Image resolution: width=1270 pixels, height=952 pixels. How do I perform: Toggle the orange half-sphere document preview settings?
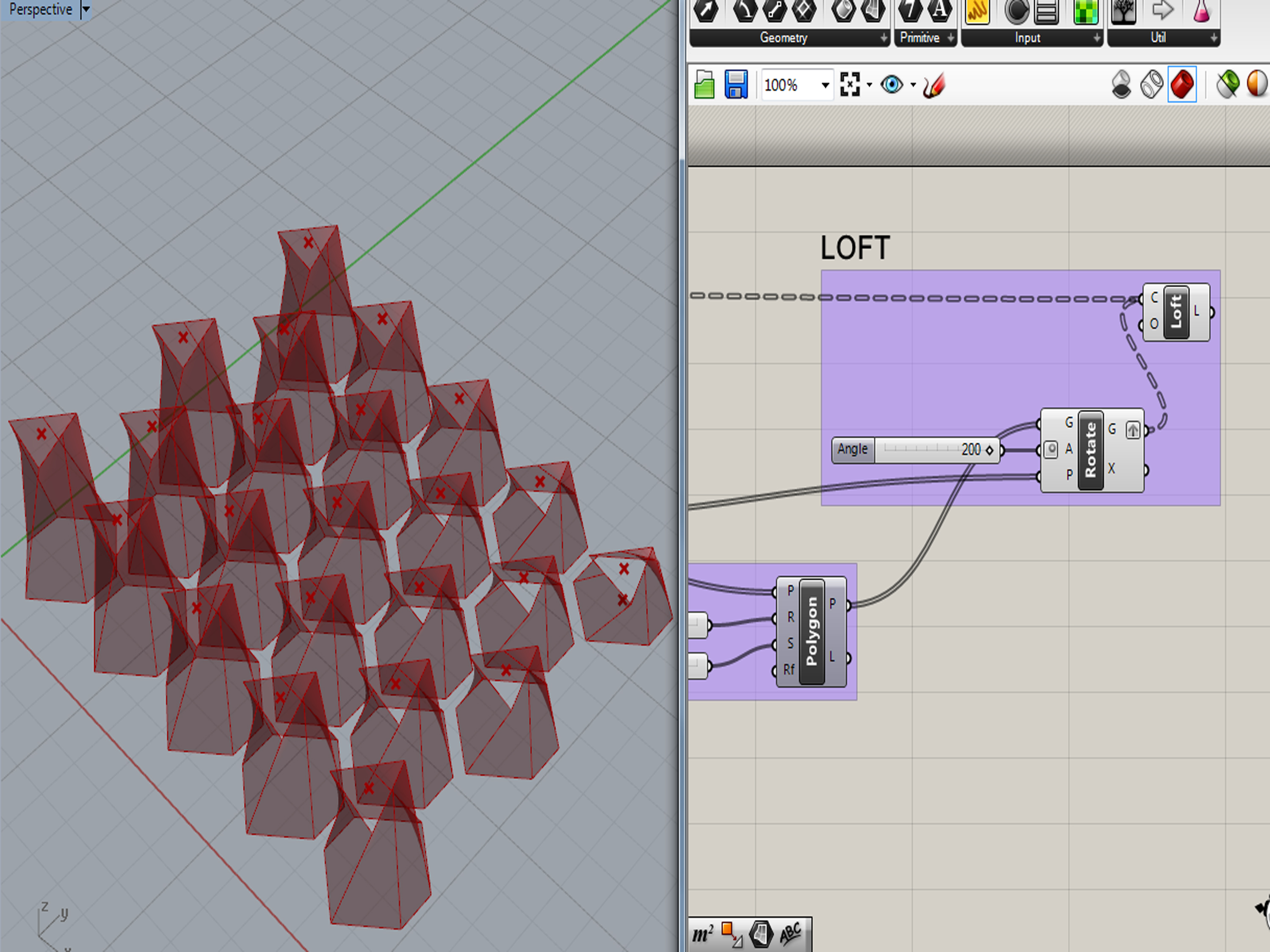point(1257,84)
